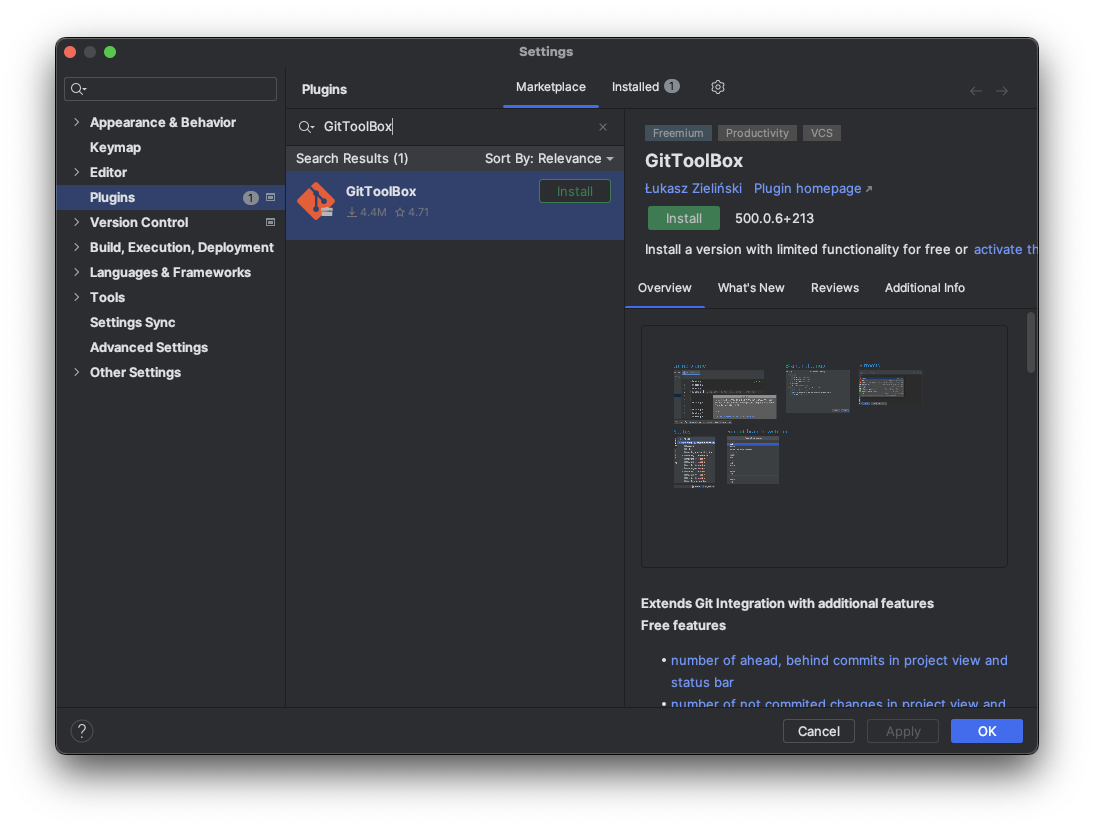Click the Search Results (1) header

[x=352, y=159]
